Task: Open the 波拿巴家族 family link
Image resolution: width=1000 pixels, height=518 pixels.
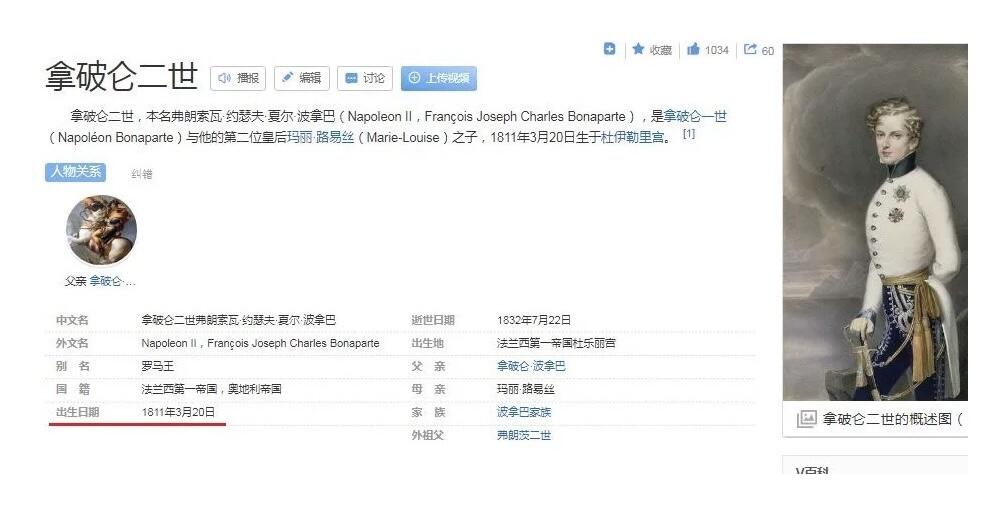Action: pos(524,412)
